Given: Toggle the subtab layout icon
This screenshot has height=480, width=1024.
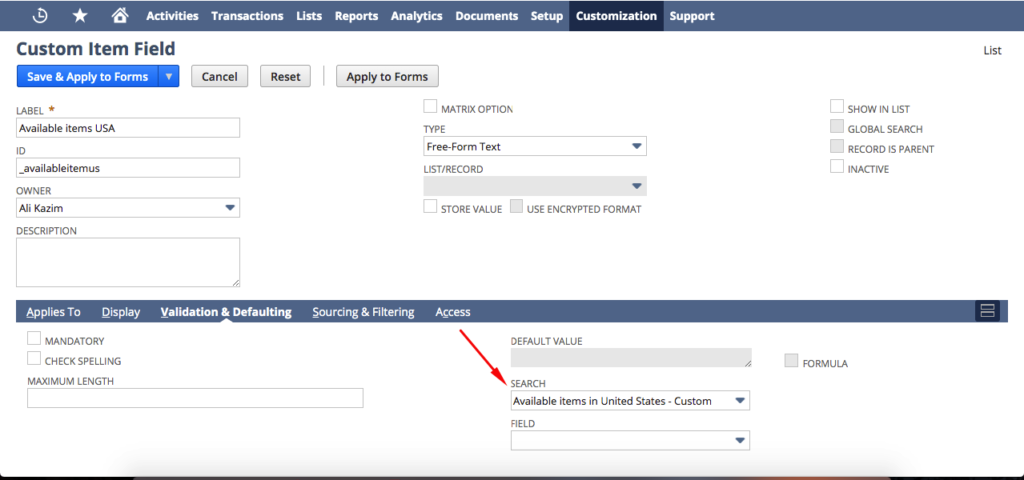Looking at the screenshot, I should click(987, 312).
